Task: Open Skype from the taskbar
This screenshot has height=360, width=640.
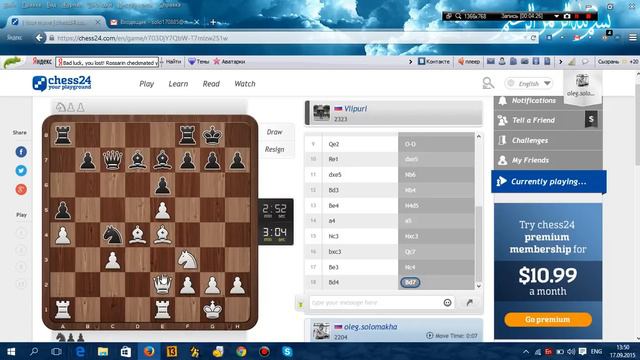Action: pos(287,351)
